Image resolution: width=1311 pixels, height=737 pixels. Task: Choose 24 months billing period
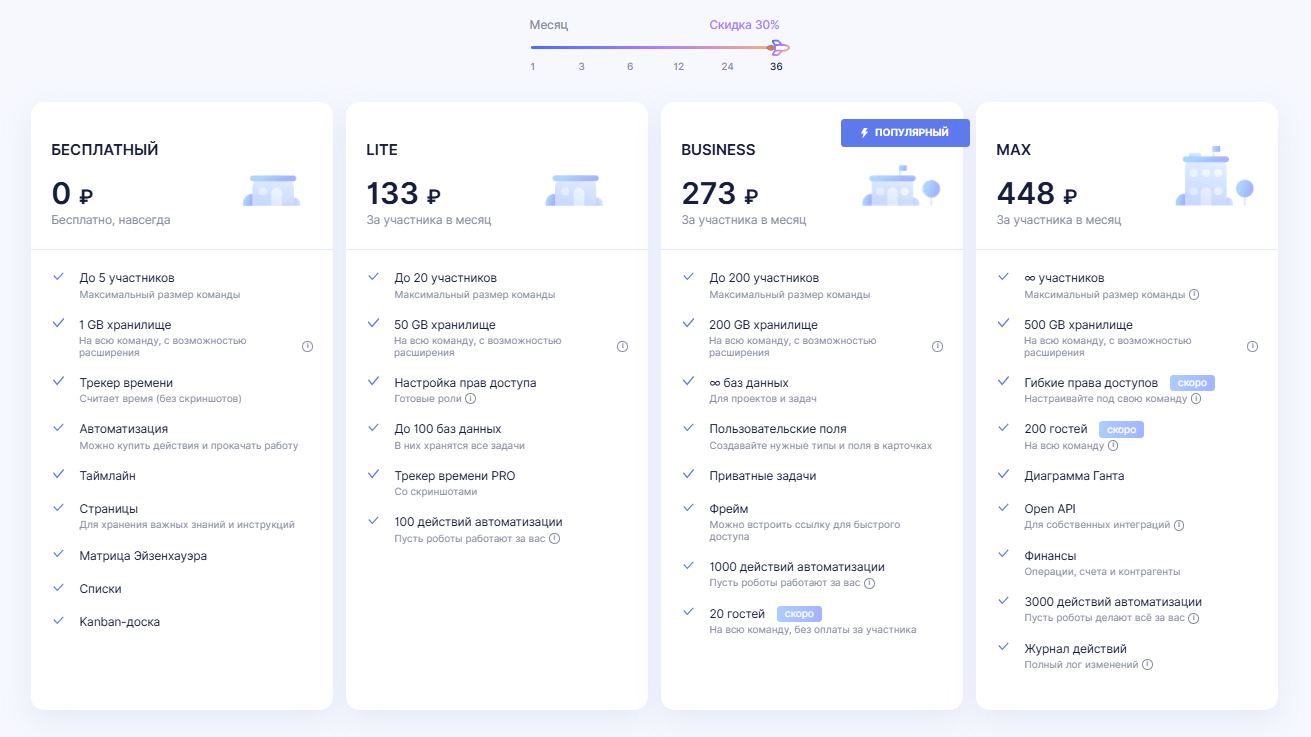pos(727,67)
